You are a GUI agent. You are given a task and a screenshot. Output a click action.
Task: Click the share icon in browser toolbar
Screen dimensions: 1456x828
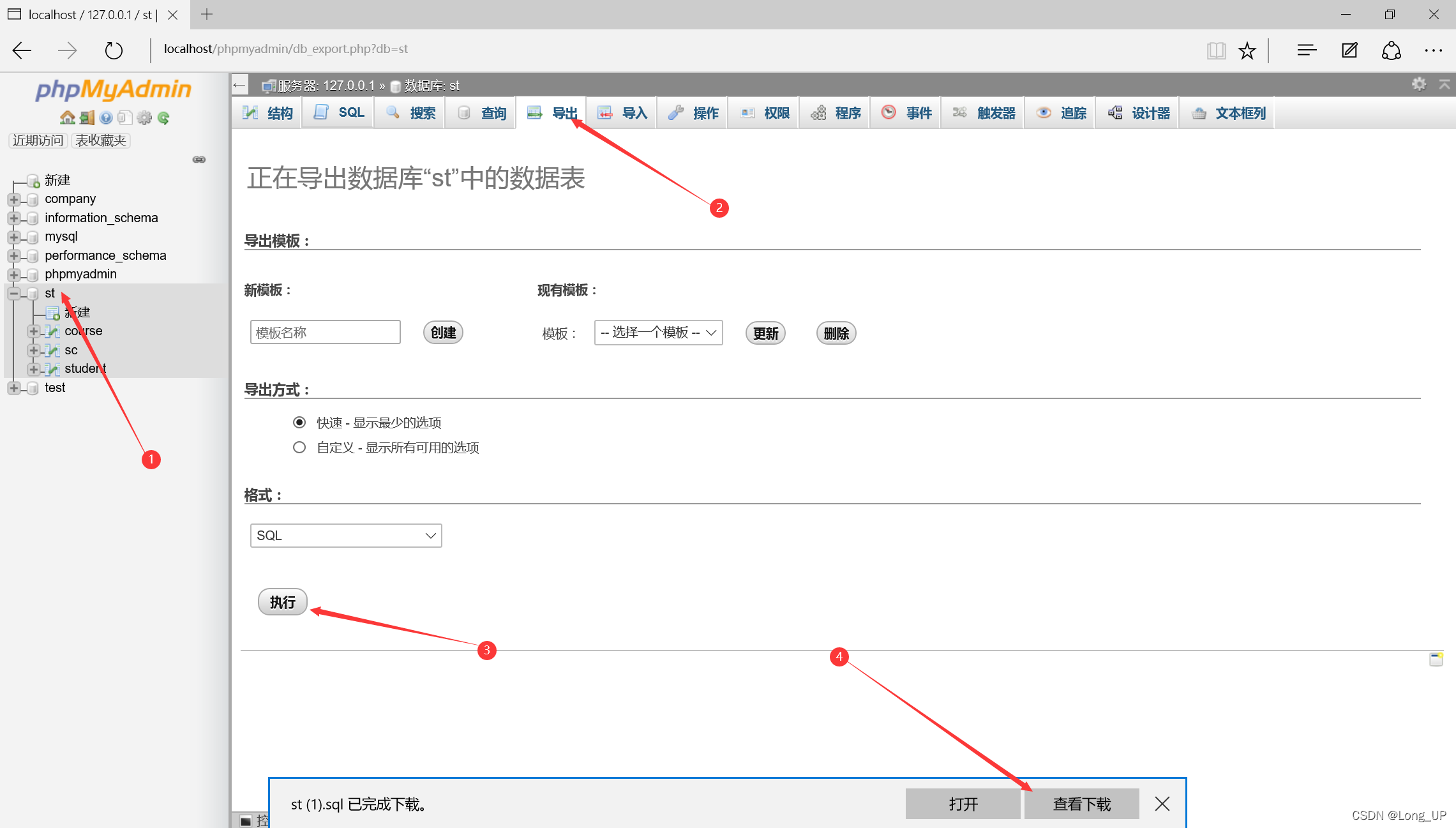click(1391, 50)
